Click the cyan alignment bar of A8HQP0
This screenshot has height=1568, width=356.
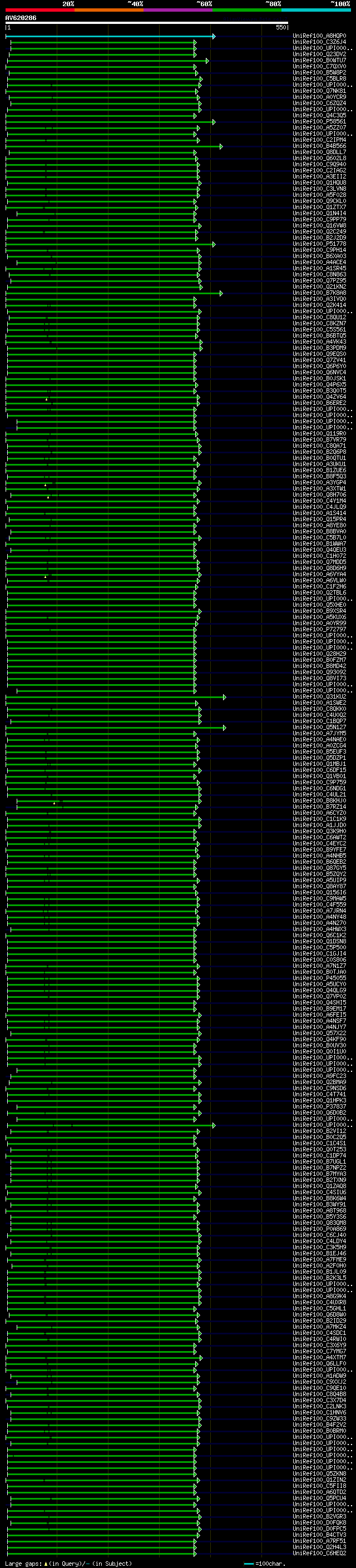point(110,37)
